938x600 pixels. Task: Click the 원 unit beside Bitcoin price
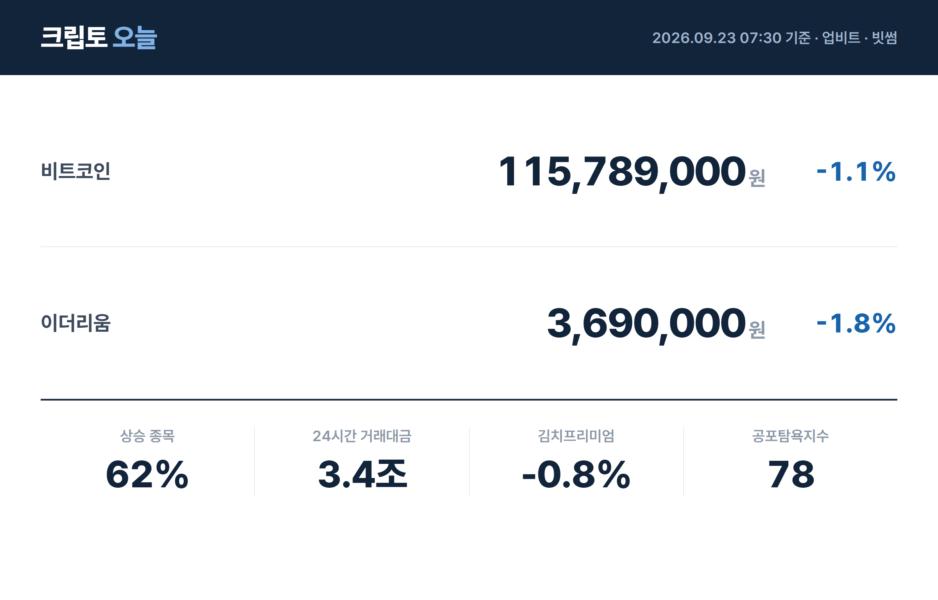757,178
